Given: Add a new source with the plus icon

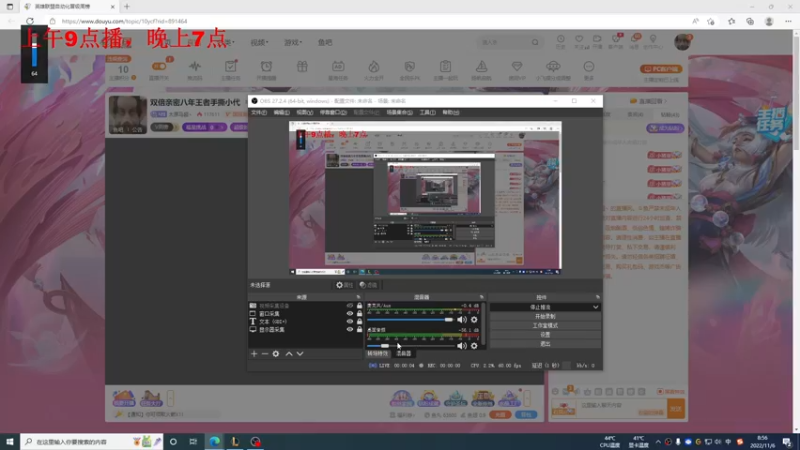Looking at the screenshot, I should pos(254,354).
